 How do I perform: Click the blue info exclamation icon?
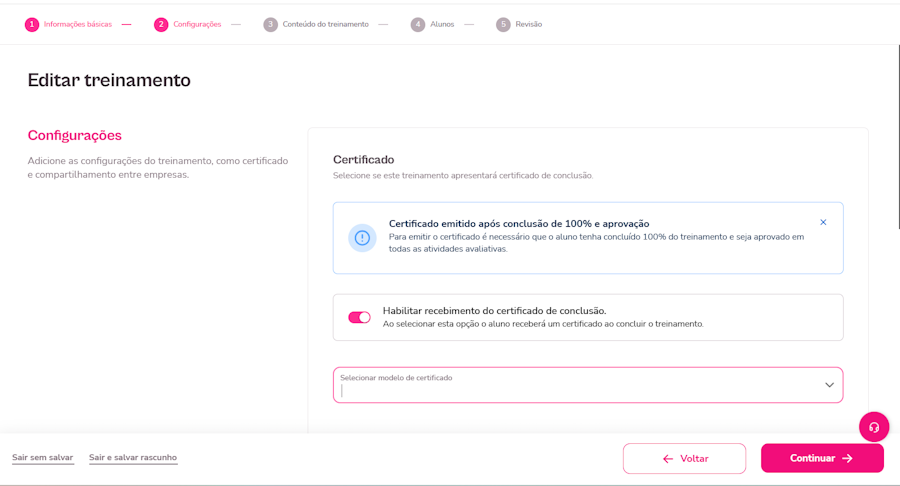tap(362, 238)
